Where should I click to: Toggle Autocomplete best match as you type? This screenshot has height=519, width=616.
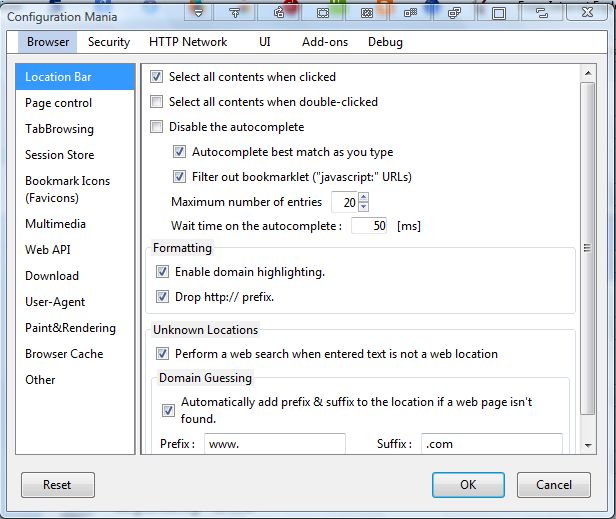pyautogui.click(x=180, y=152)
